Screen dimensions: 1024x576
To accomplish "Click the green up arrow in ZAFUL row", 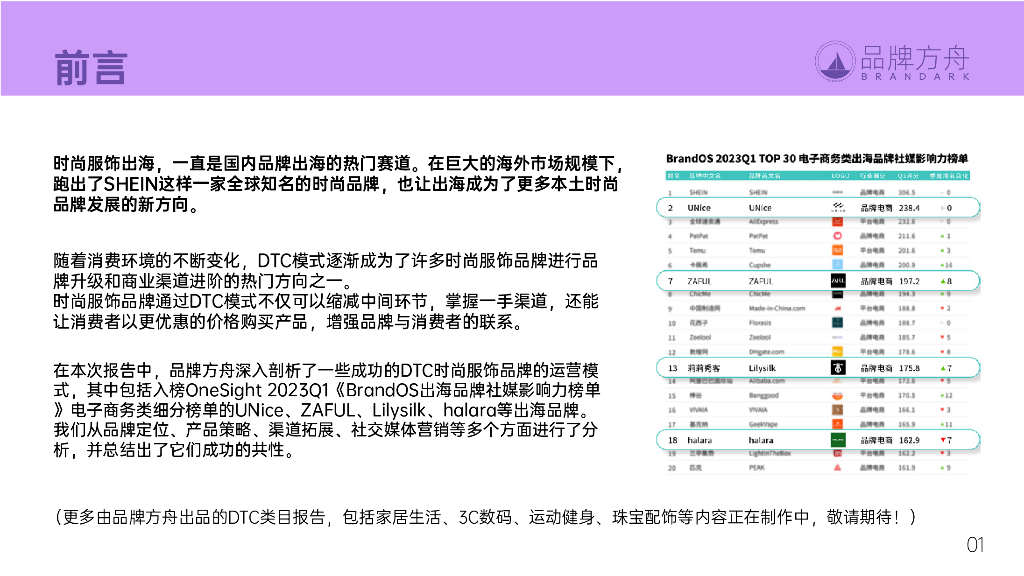I will coord(943,281).
